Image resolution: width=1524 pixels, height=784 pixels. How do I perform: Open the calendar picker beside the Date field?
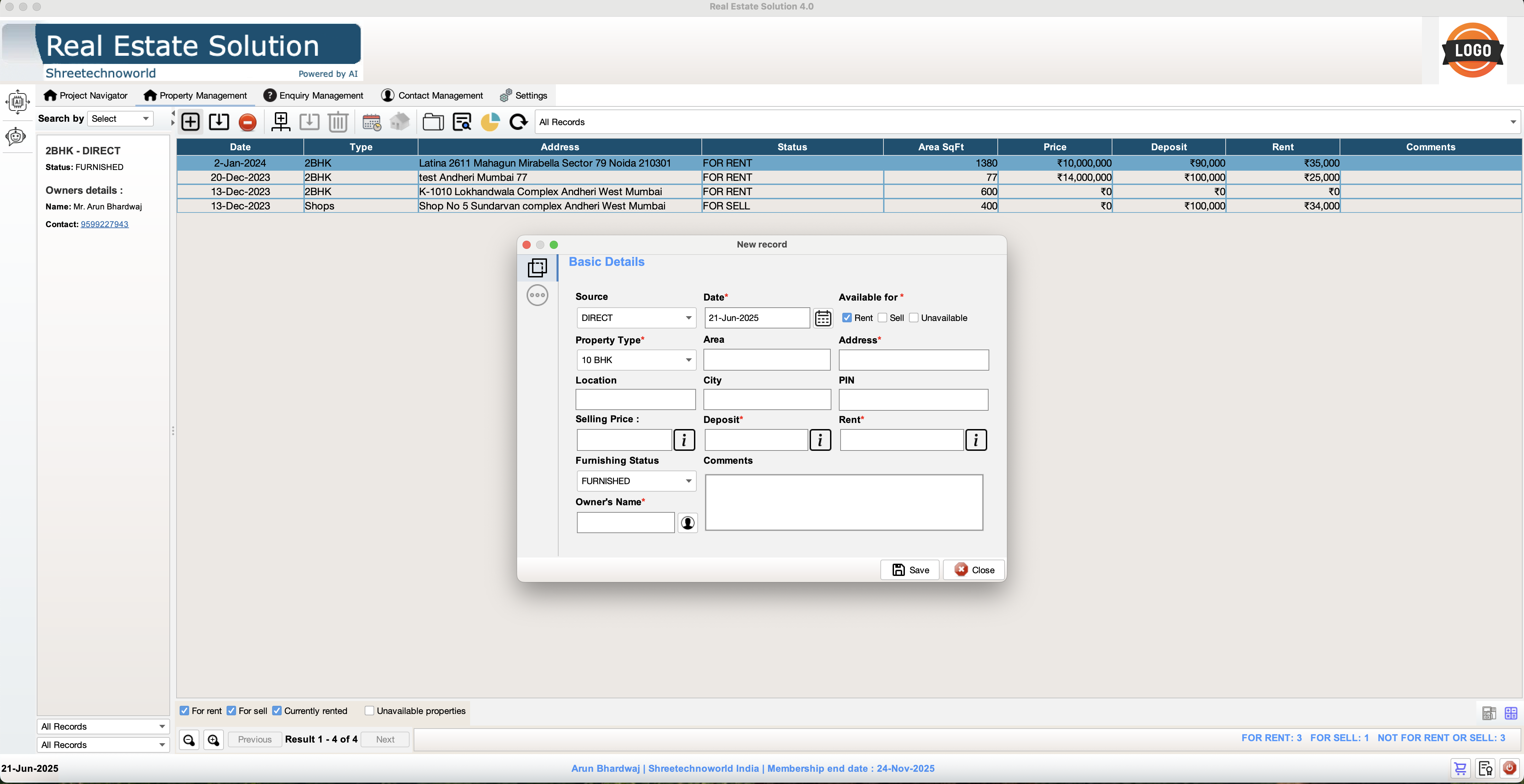[823, 318]
